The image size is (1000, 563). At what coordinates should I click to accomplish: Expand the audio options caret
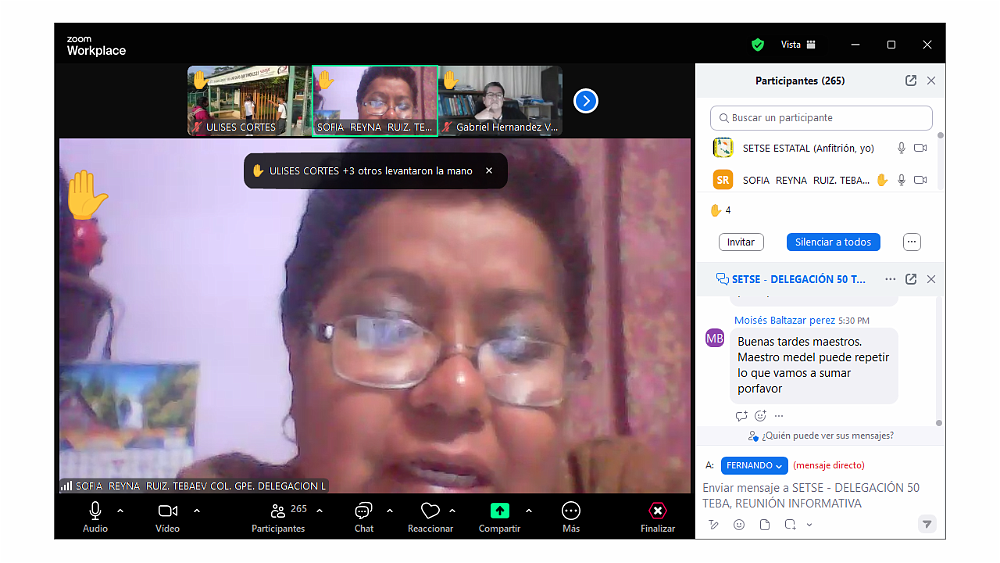point(121,510)
